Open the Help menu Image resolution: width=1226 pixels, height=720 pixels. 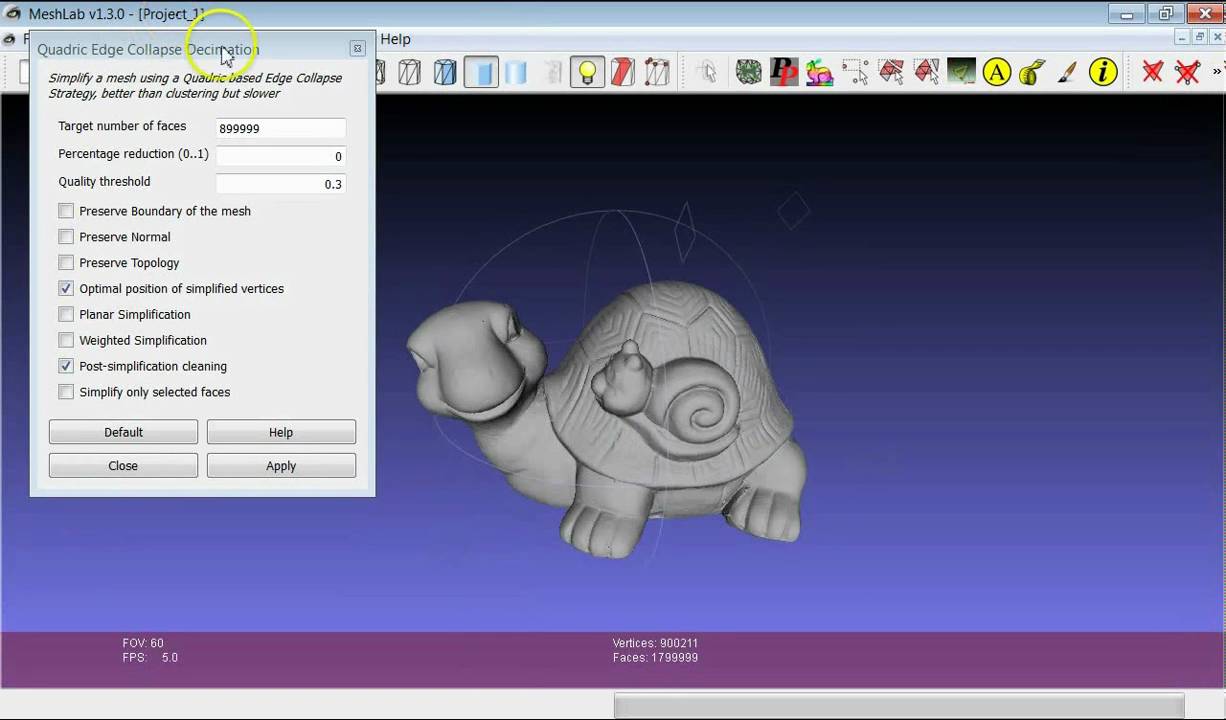[x=395, y=39]
